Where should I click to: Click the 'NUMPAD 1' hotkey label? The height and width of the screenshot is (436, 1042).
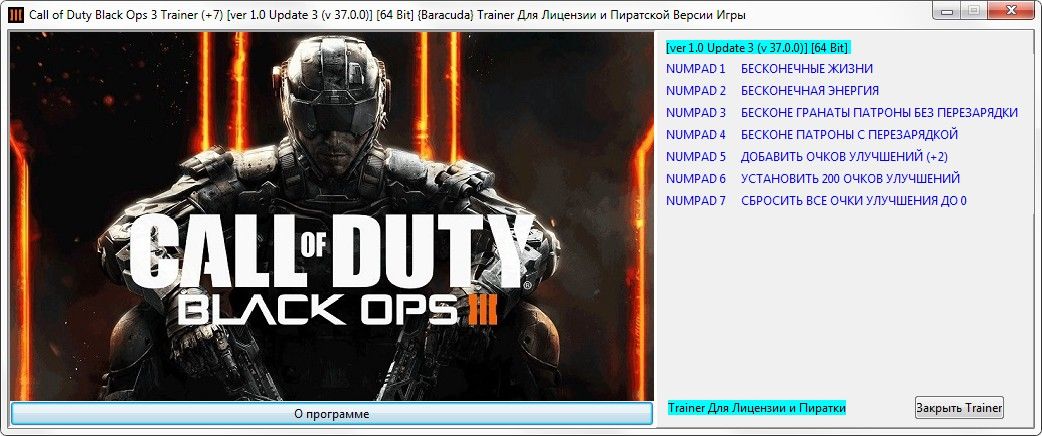(696, 69)
